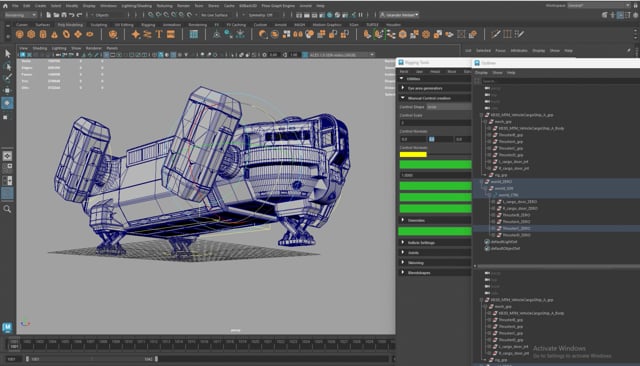
Task: Open the Lighting/Shading menu
Action: 136,6
